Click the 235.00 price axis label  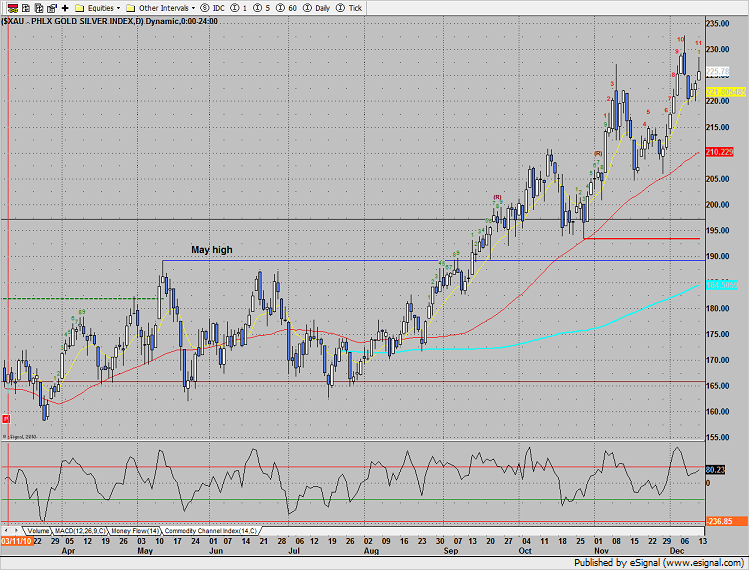(717, 23)
